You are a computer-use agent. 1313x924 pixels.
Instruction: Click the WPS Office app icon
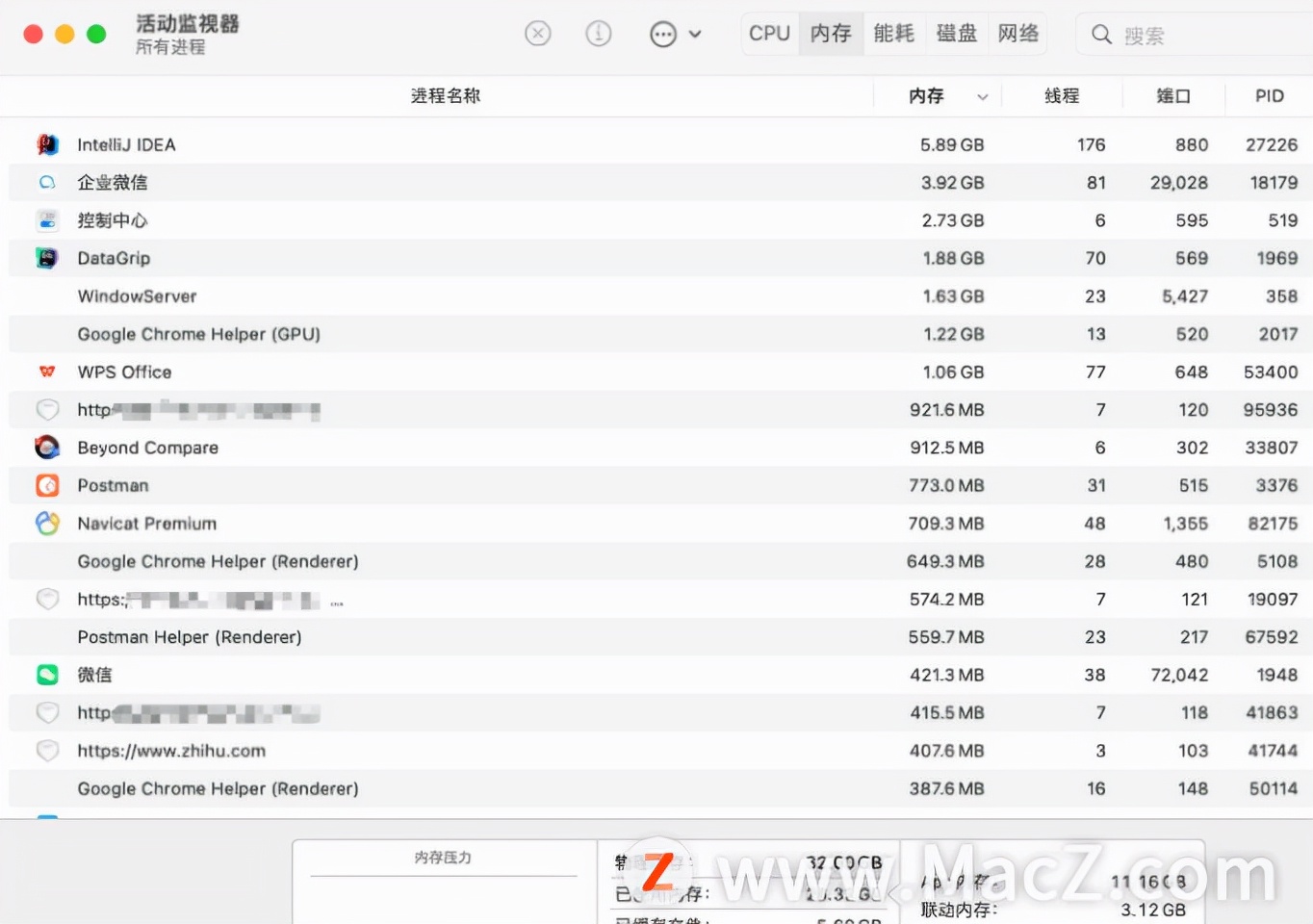[47, 372]
